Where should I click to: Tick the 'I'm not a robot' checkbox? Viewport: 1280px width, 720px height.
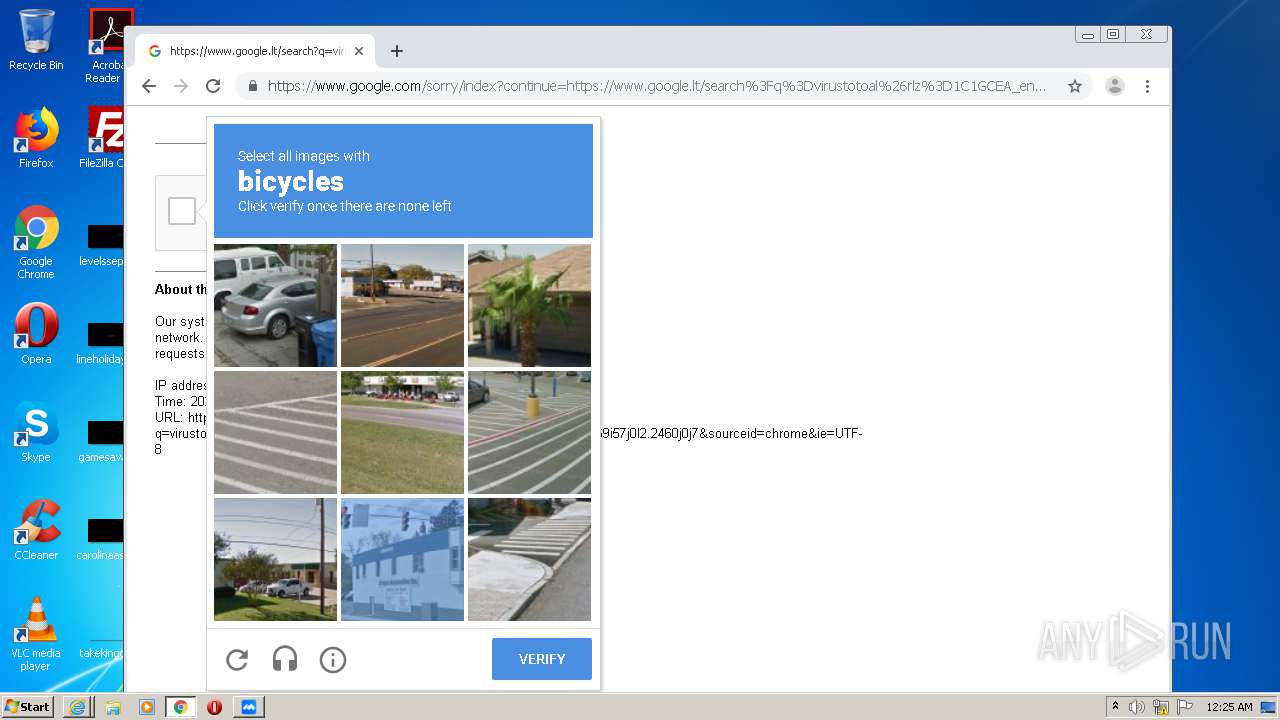182,211
